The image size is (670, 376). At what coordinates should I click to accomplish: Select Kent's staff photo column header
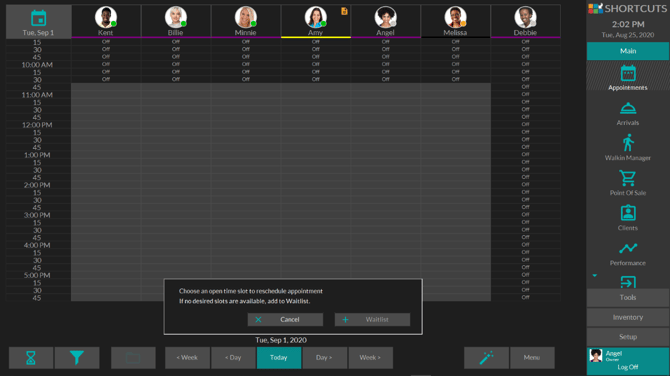coord(106,21)
